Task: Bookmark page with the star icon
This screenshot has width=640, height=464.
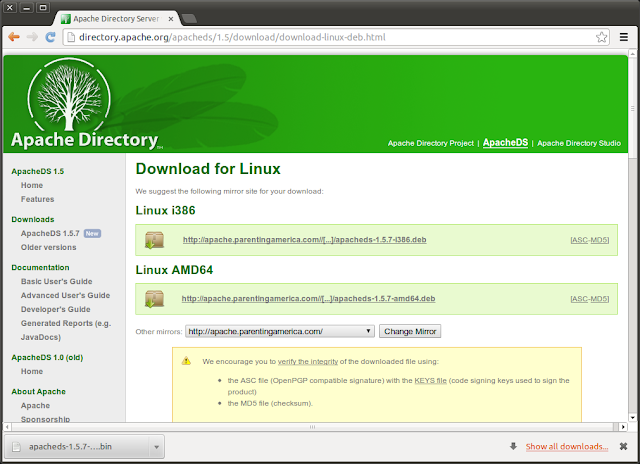Action: [601, 37]
